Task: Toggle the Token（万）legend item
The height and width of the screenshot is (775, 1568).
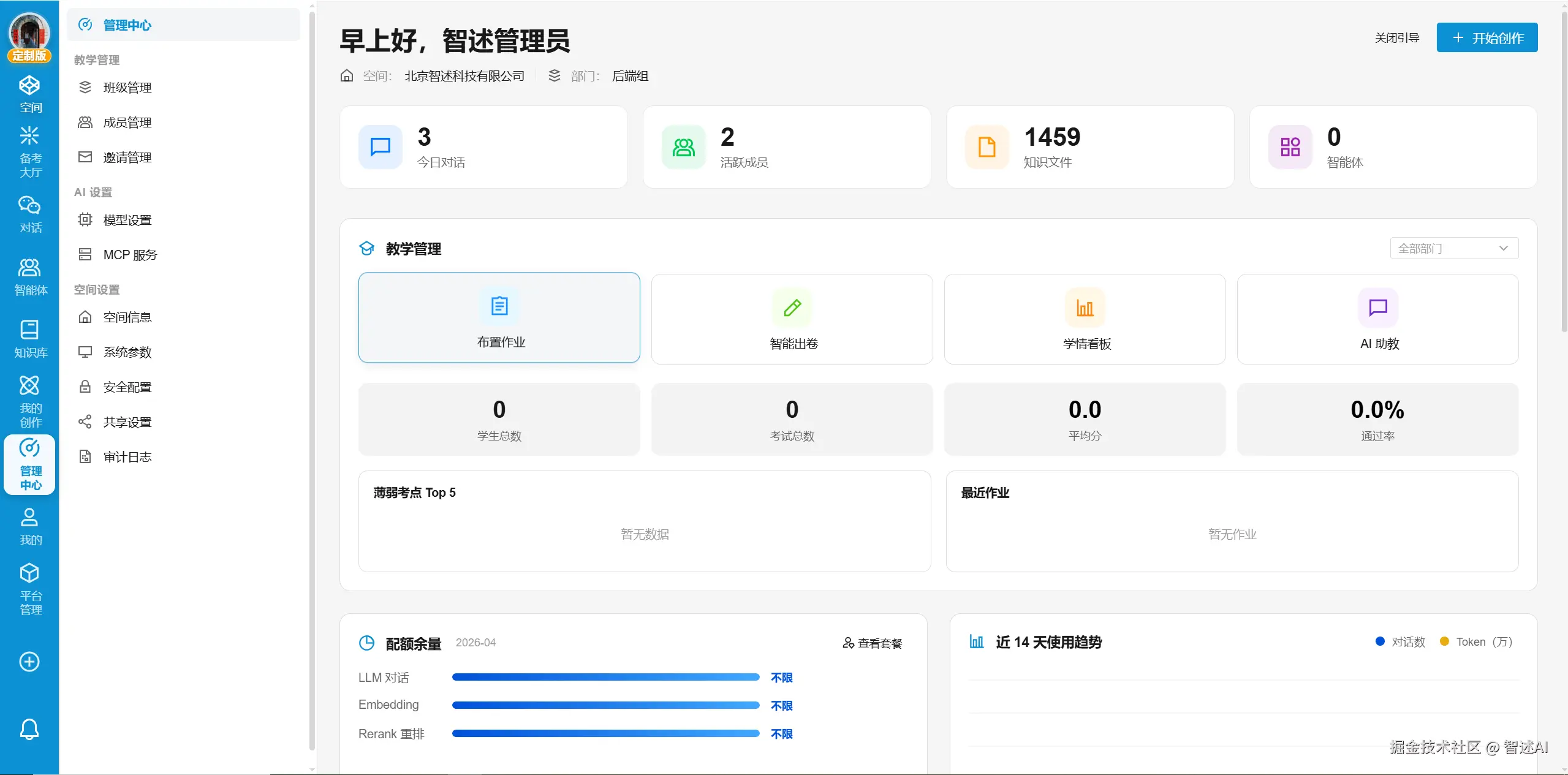Action: click(x=1476, y=641)
